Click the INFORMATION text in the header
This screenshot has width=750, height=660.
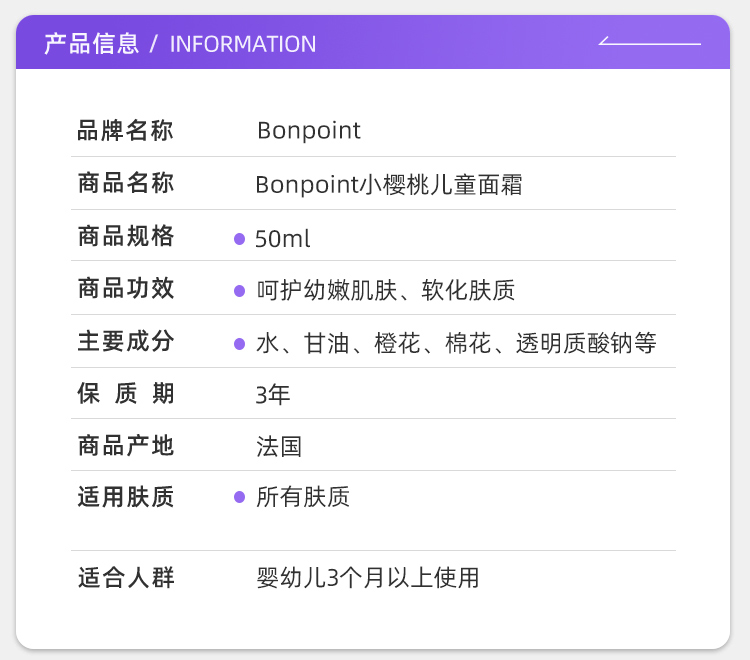[x=243, y=44]
